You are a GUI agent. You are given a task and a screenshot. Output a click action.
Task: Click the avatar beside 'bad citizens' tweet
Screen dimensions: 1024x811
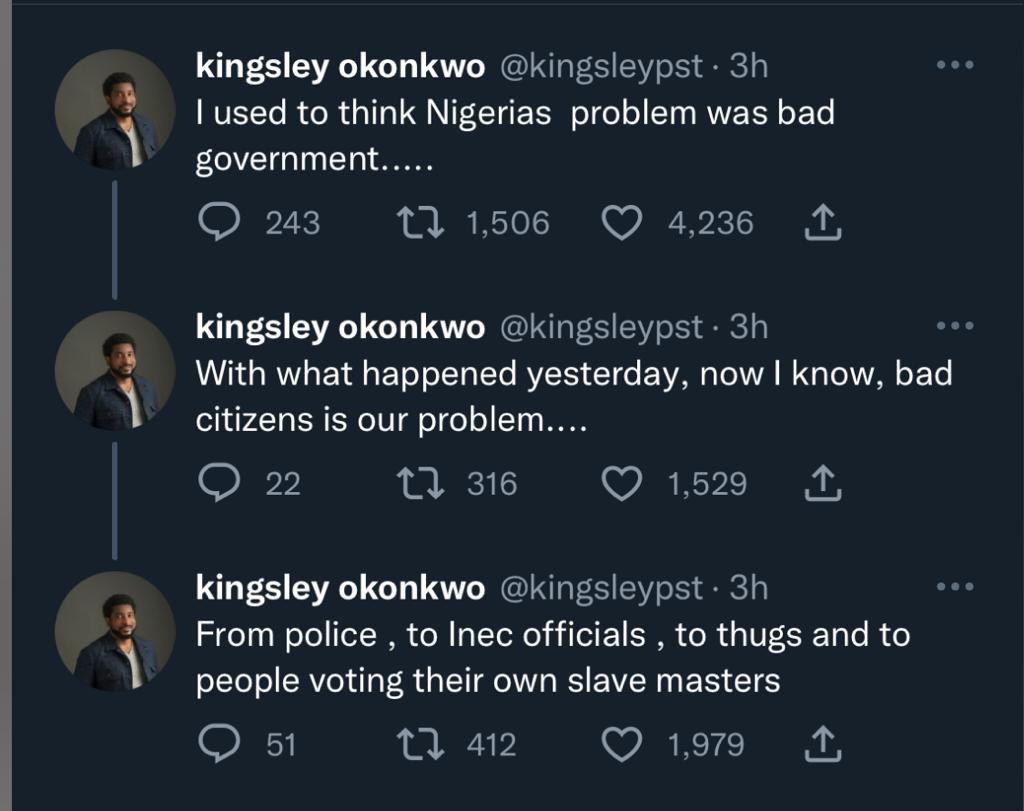(115, 371)
